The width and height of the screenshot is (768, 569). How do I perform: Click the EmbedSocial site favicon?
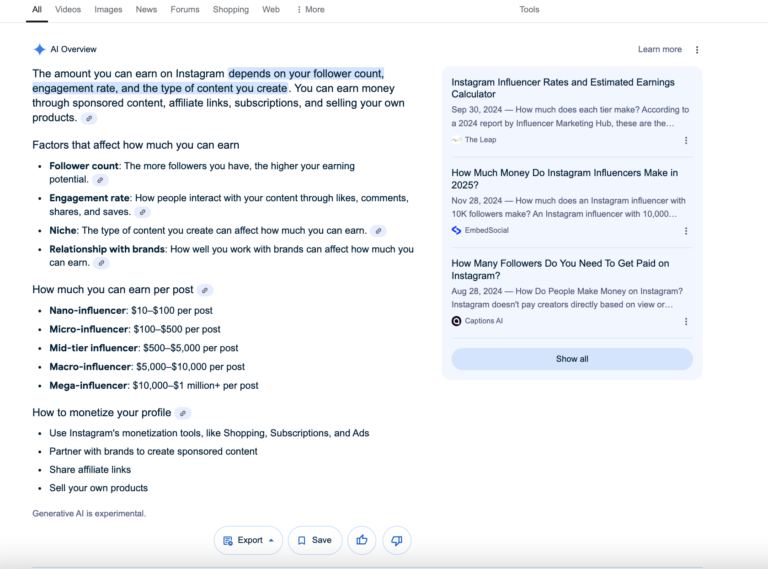point(456,230)
